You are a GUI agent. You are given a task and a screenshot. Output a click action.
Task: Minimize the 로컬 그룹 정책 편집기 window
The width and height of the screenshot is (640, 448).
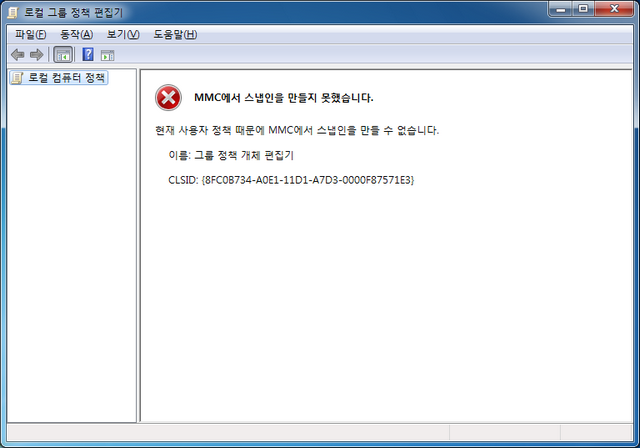coord(560,9)
